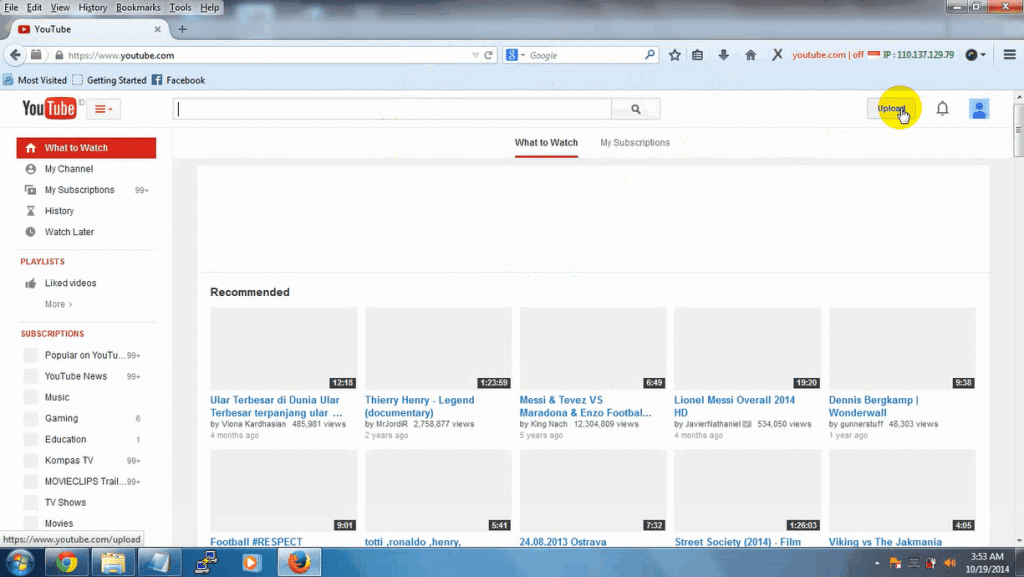The height and width of the screenshot is (577, 1024).
Task: Click the X add-on toolbar icon
Action: click(776, 55)
